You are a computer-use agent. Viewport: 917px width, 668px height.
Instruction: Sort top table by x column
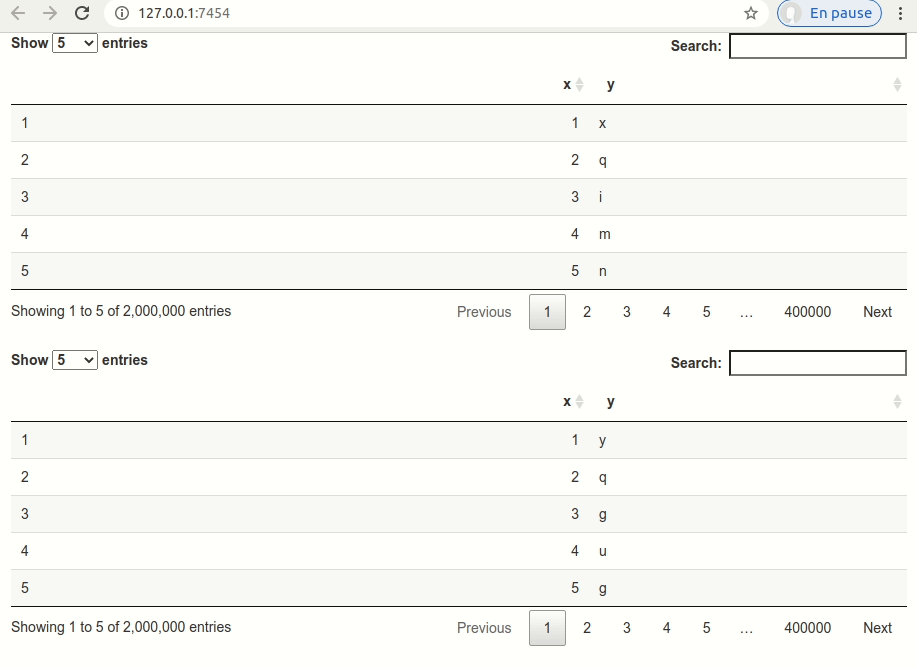[568, 85]
